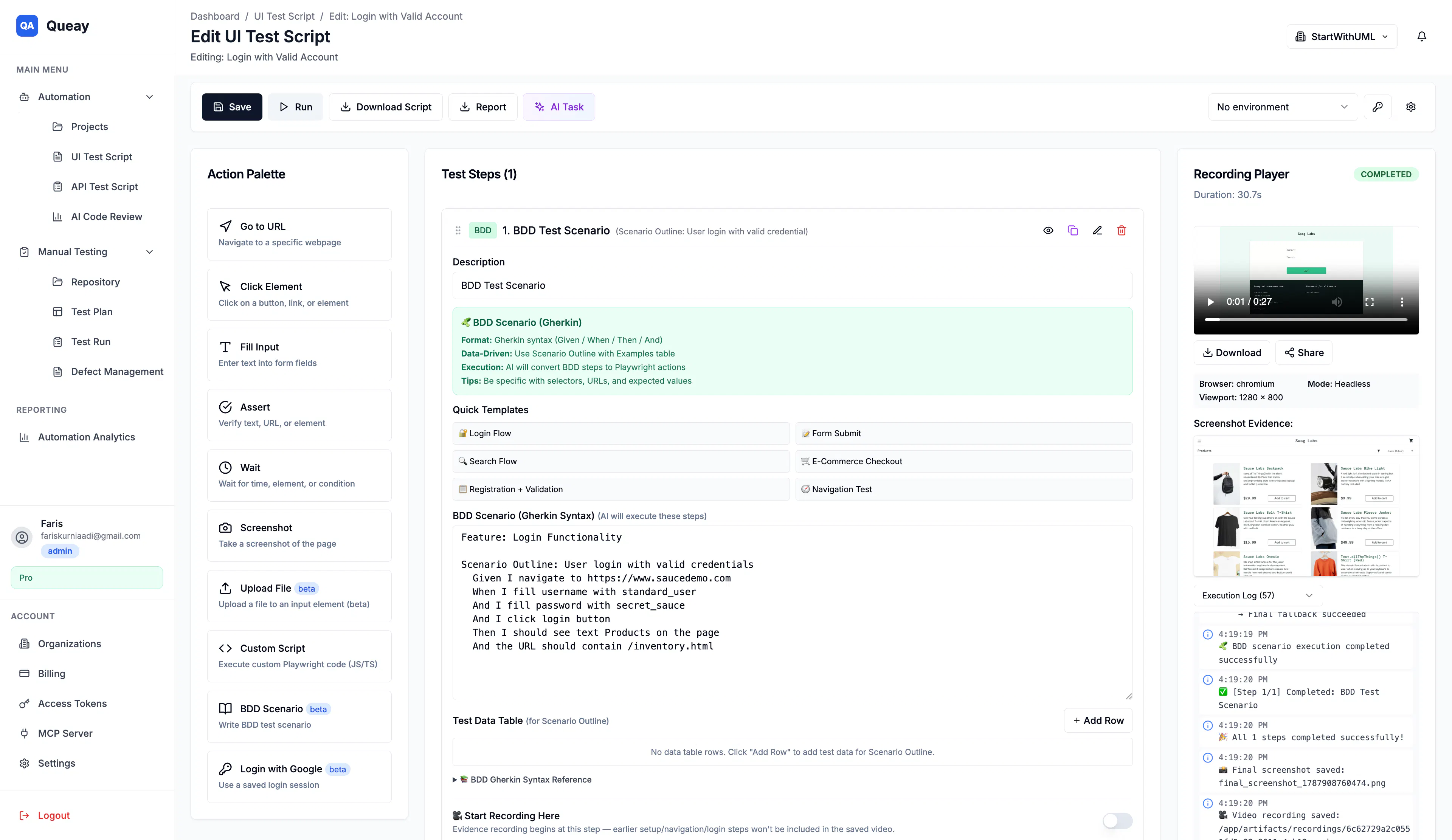Click the Save button

coord(232,107)
